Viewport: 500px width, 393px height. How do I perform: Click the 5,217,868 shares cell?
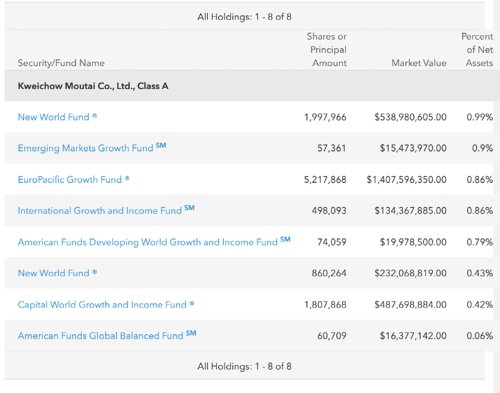click(x=325, y=180)
